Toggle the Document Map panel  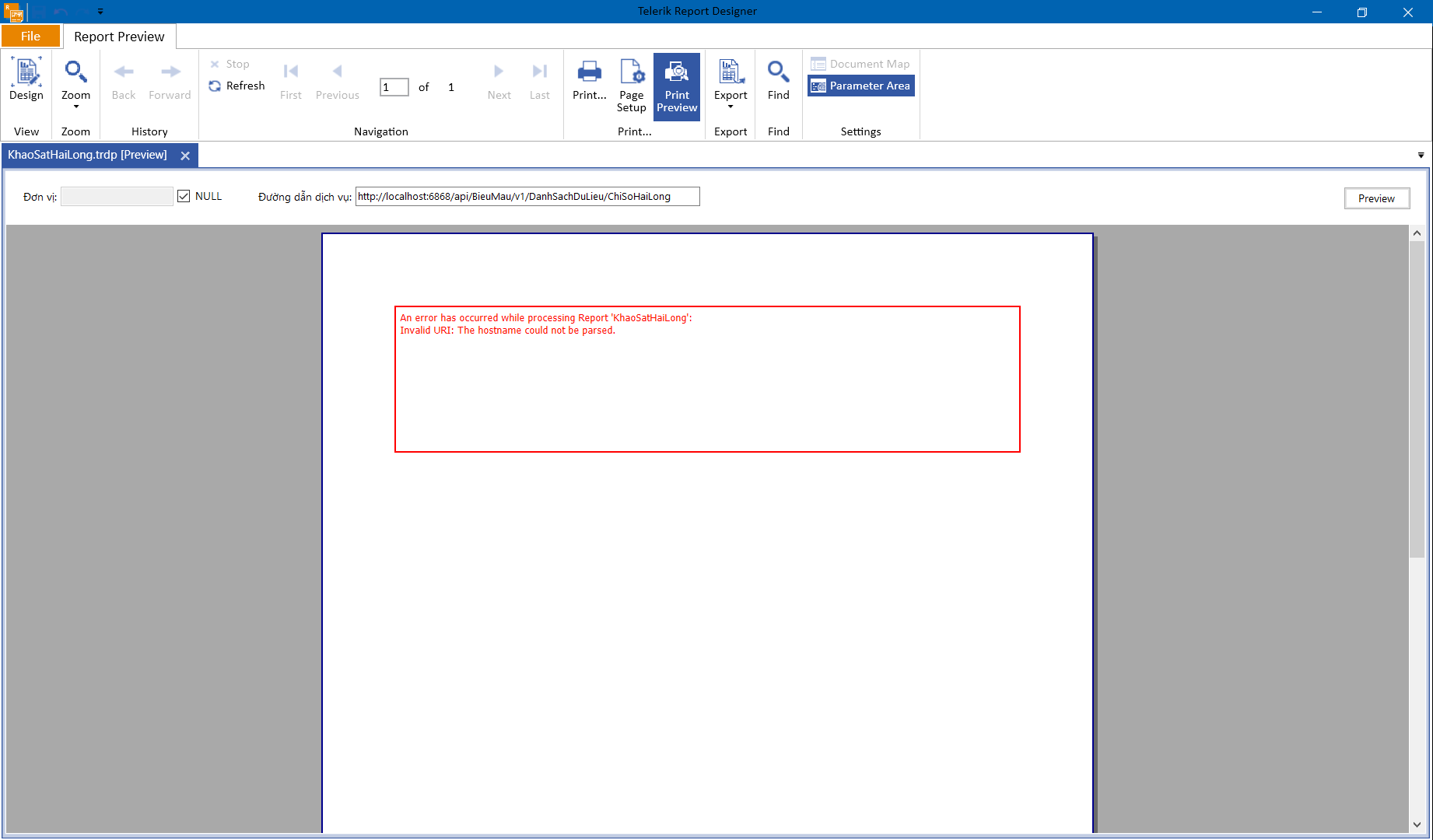[x=860, y=64]
